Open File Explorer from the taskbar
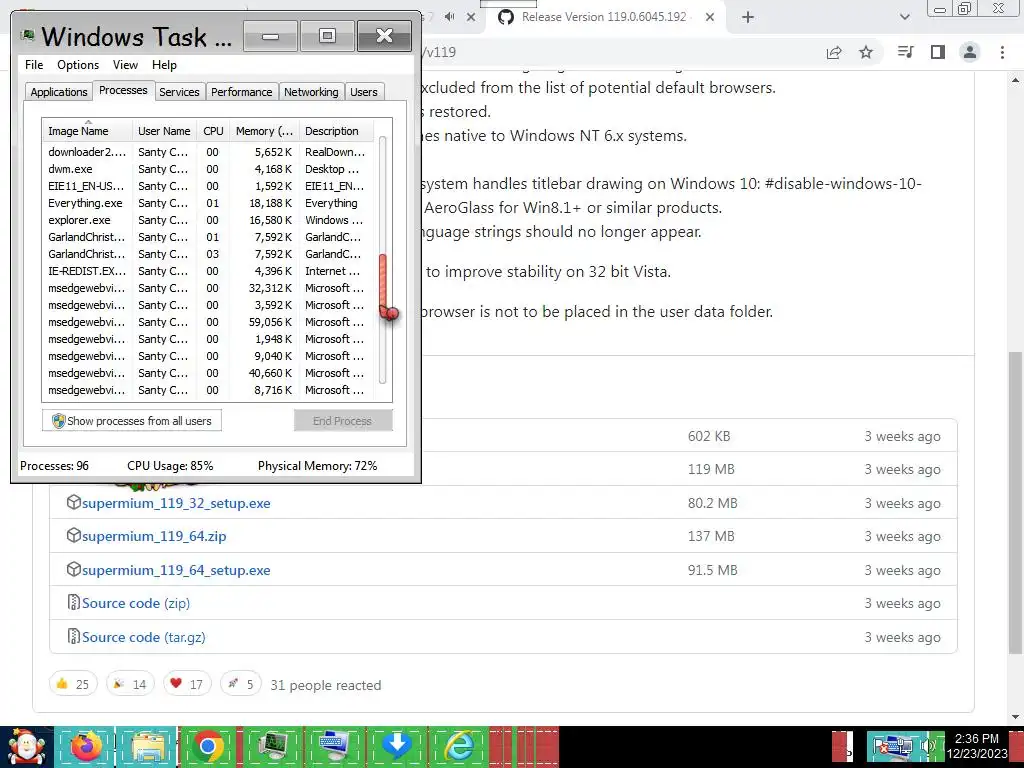 (x=148, y=746)
